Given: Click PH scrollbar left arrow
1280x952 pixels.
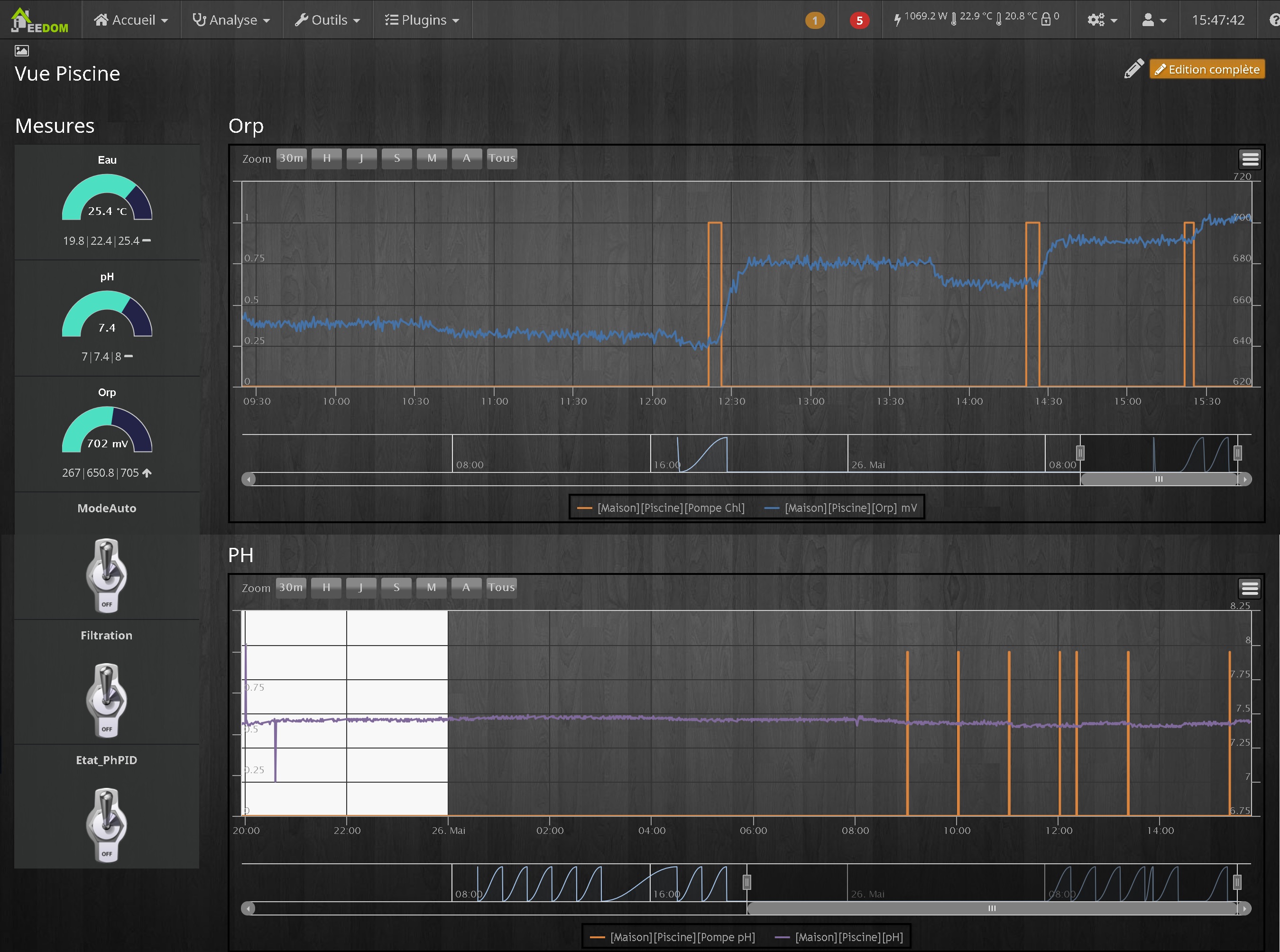Looking at the screenshot, I should [249, 909].
